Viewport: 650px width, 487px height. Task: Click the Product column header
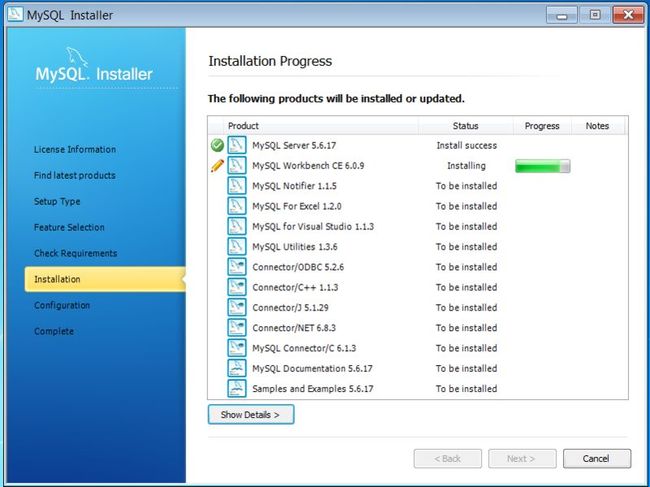(x=321, y=126)
